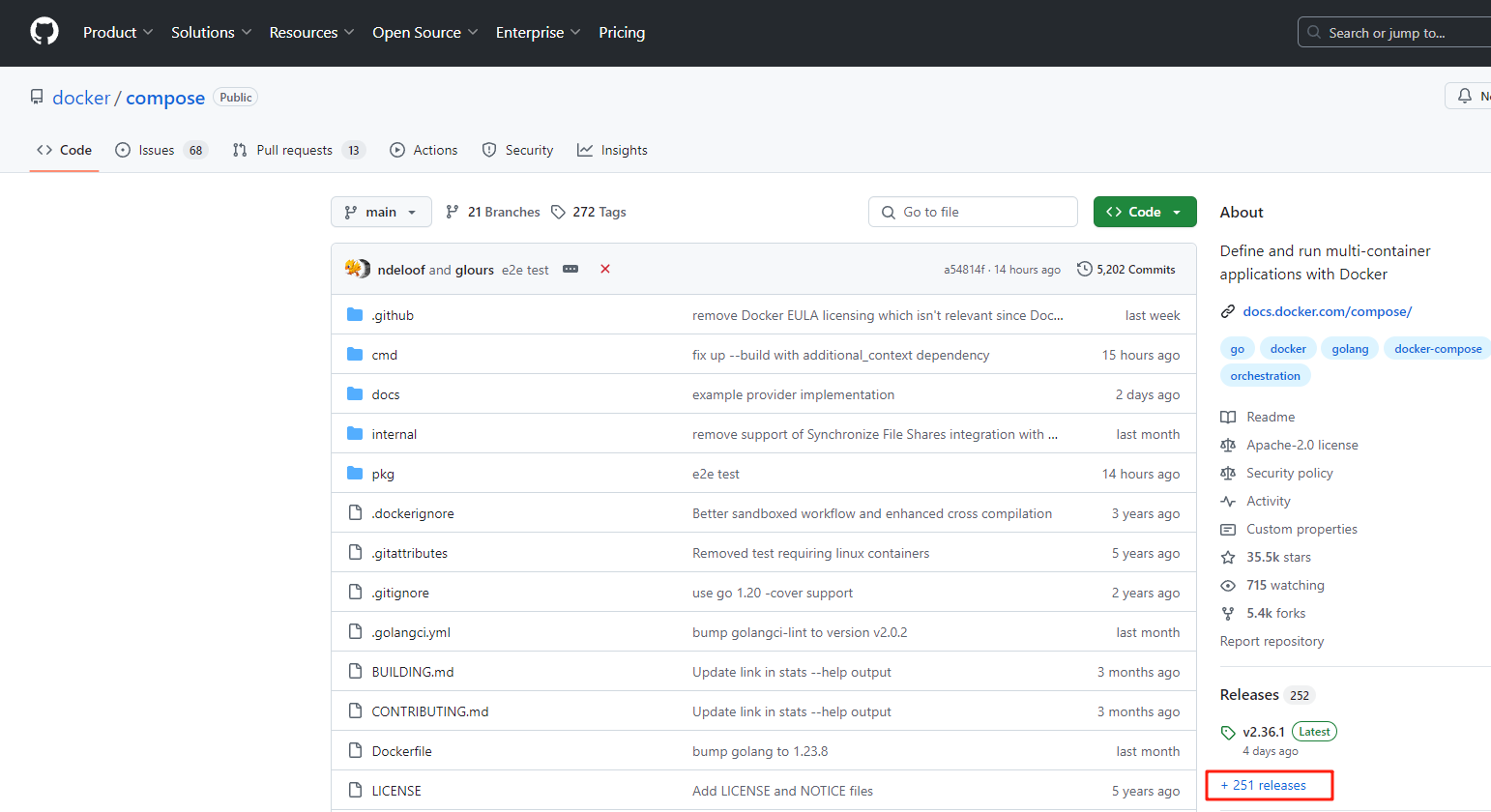The width and height of the screenshot is (1491, 812).
Task: Open the Custom properties link
Action: point(1302,529)
